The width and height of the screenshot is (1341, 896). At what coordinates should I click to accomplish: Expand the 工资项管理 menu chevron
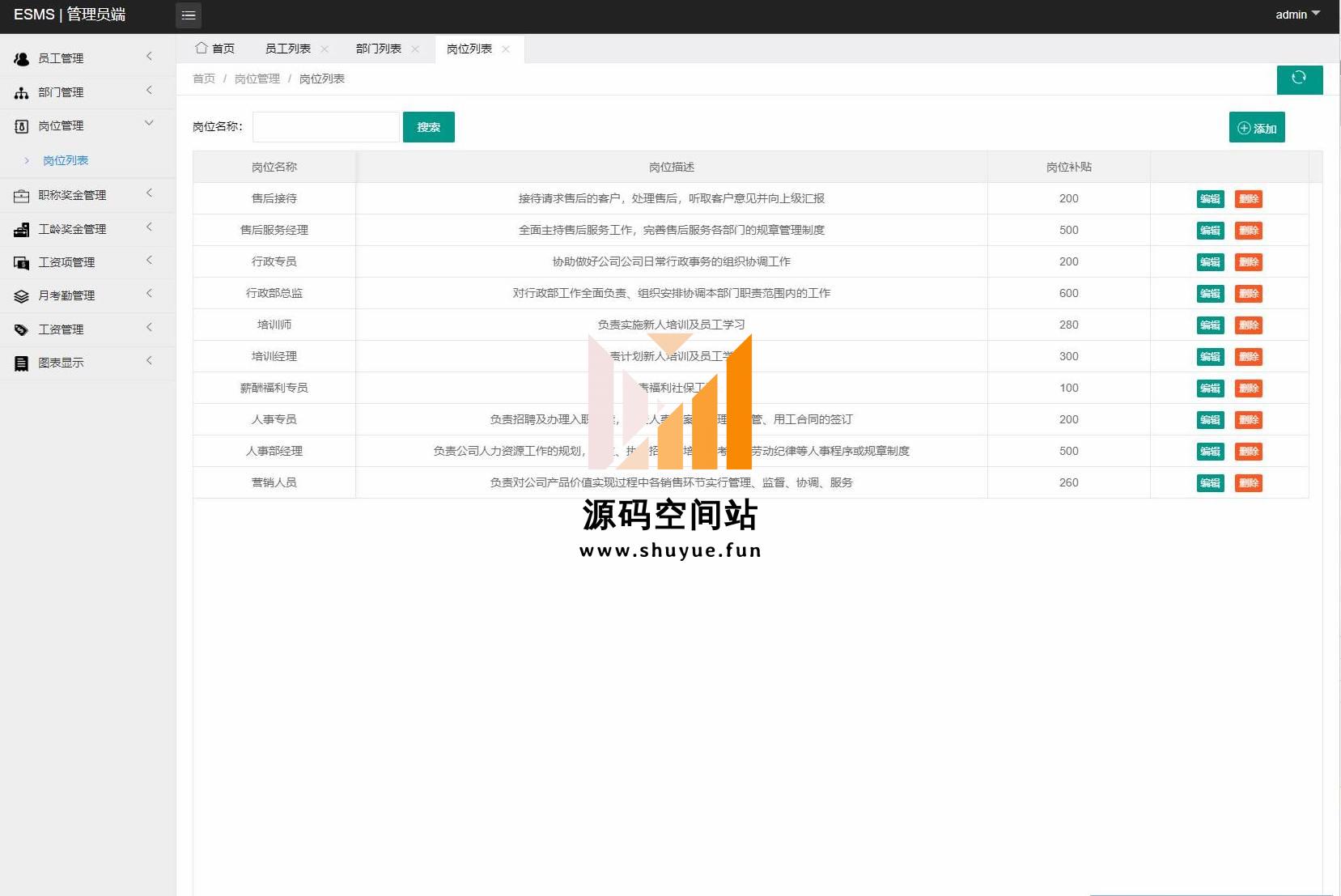click(149, 260)
